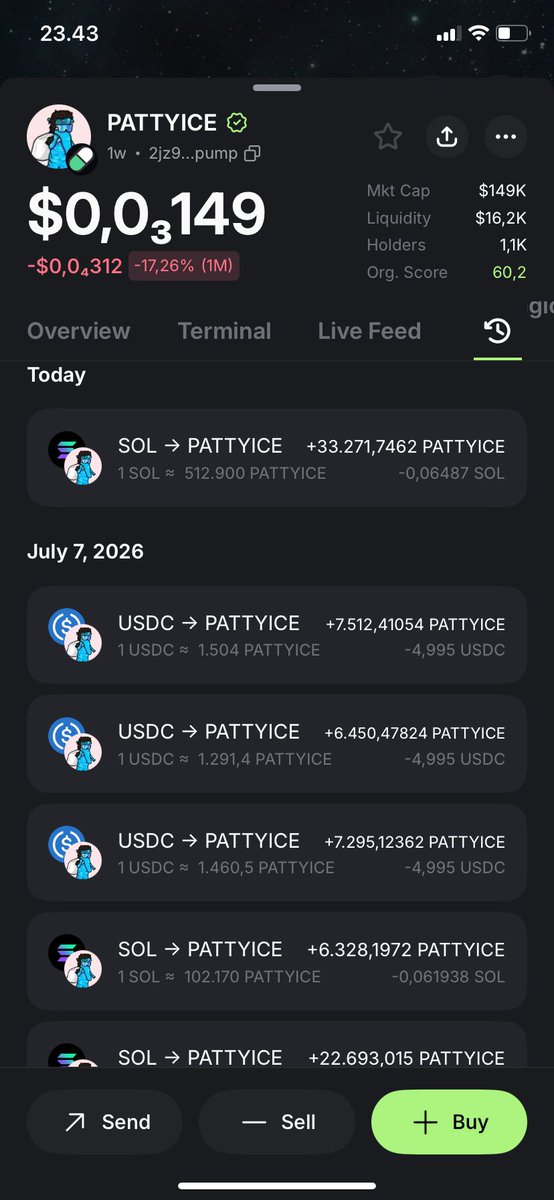Add PATTYICE to favorites with star icon

point(388,136)
